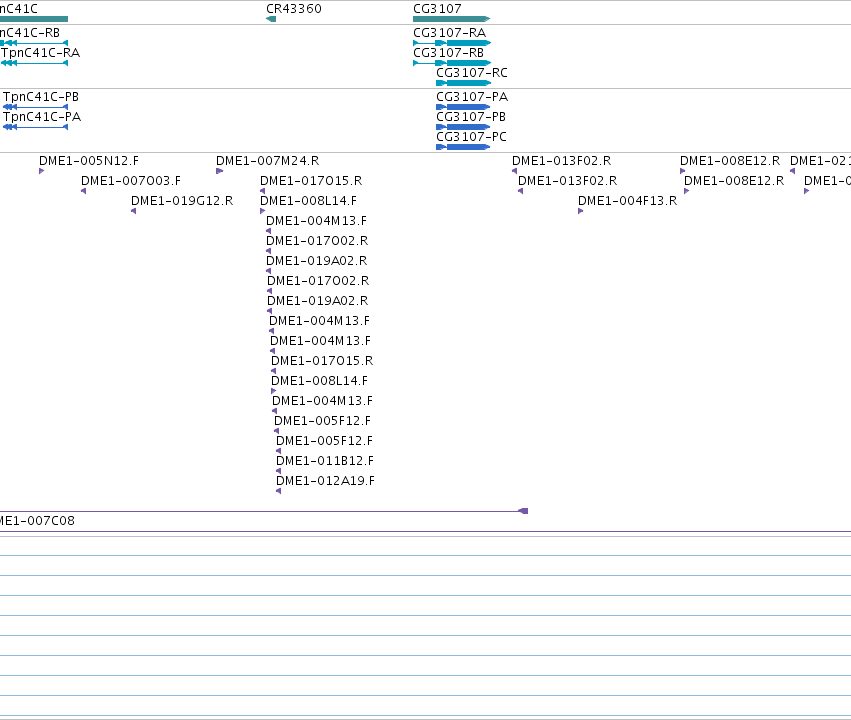Click the CR43360 gene label
The height and width of the screenshot is (720, 851).
coord(294,9)
